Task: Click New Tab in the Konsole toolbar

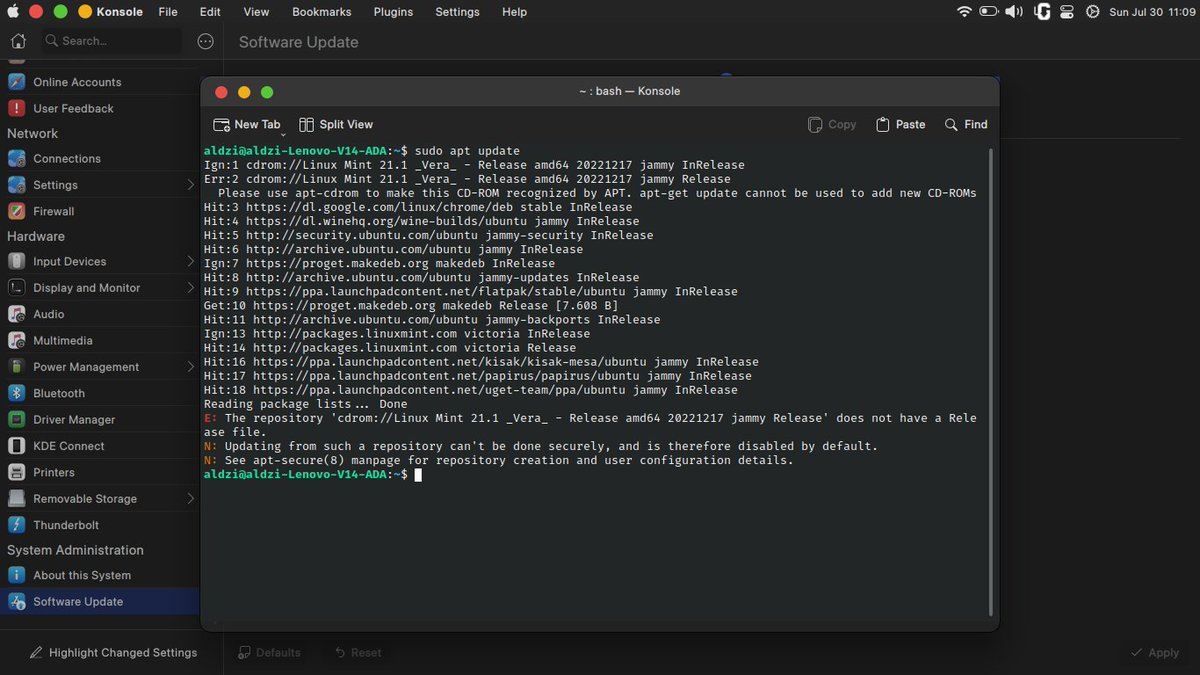Action: (246, 124)
